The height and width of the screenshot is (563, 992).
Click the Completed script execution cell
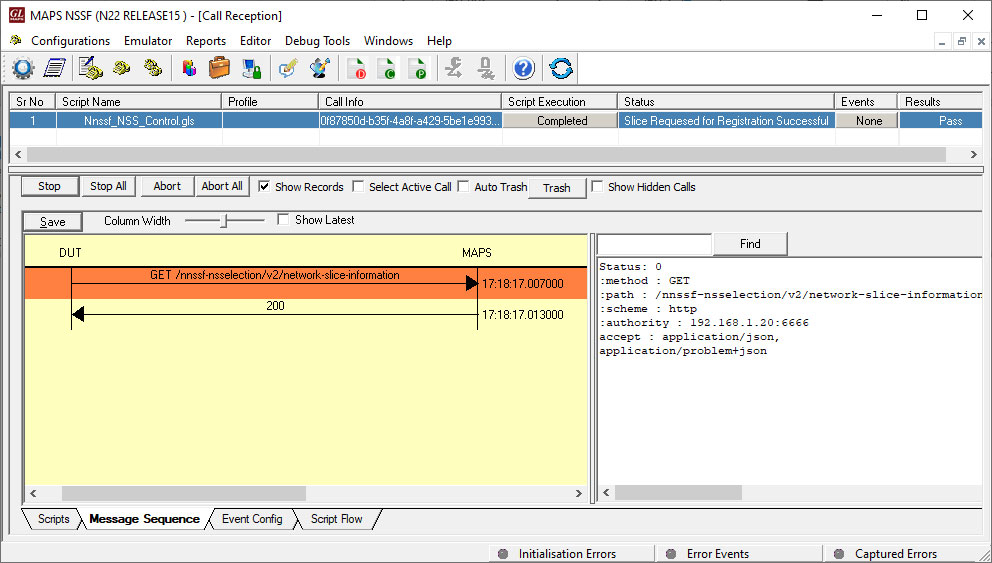click(x=562, y=121)
